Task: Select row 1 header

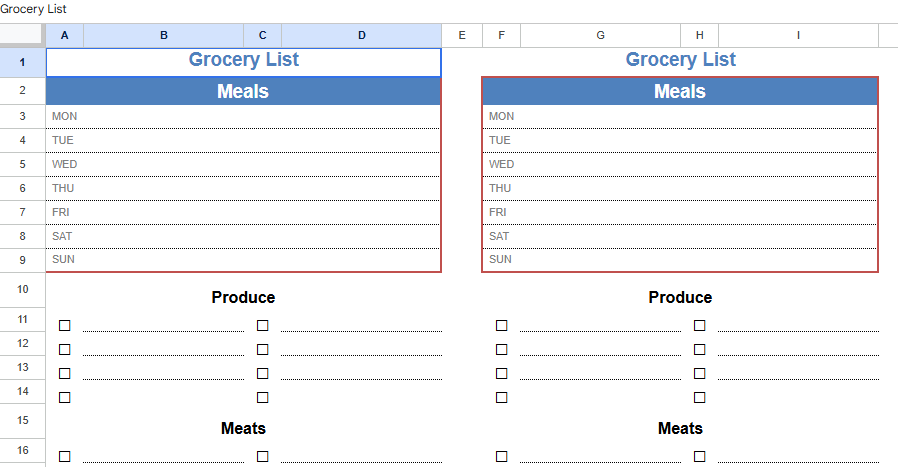Action: tap(22, 62)
